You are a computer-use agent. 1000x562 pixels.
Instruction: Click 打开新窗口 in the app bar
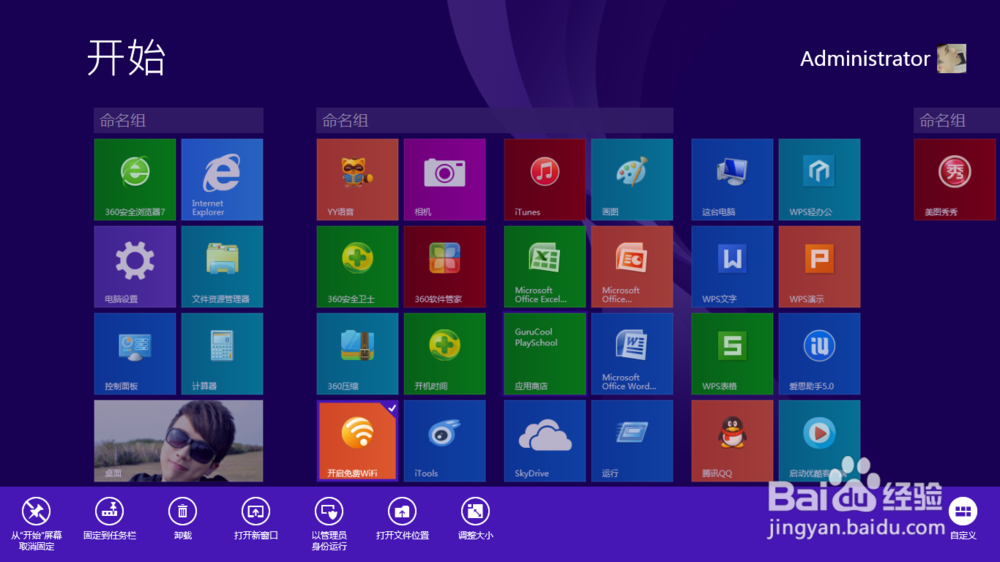(256, 519)
